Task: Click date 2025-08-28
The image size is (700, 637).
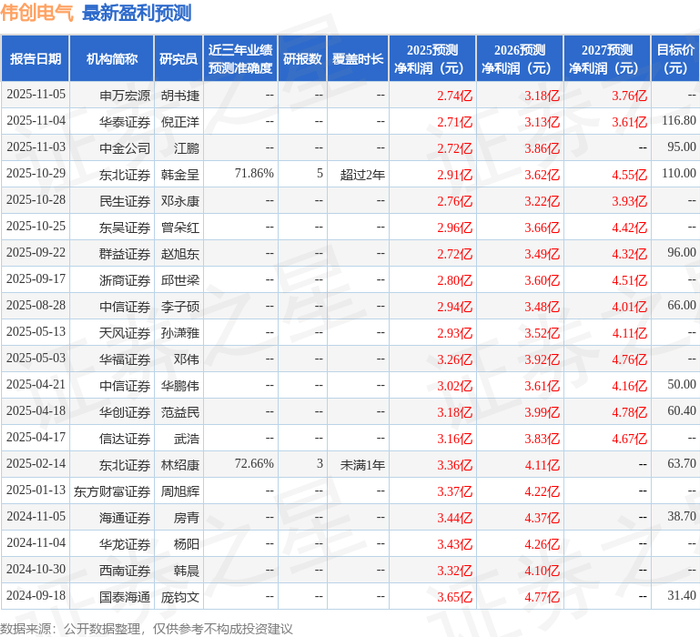Action: click(36, 305)
